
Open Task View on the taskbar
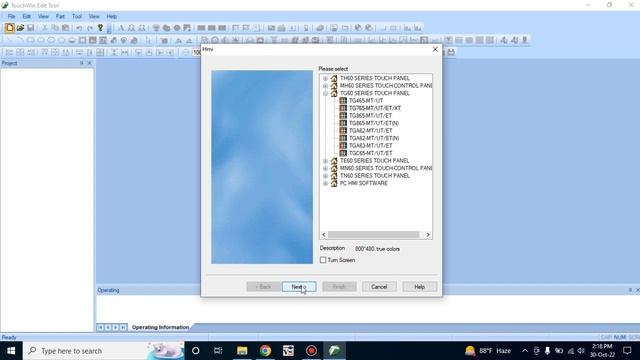218,351
